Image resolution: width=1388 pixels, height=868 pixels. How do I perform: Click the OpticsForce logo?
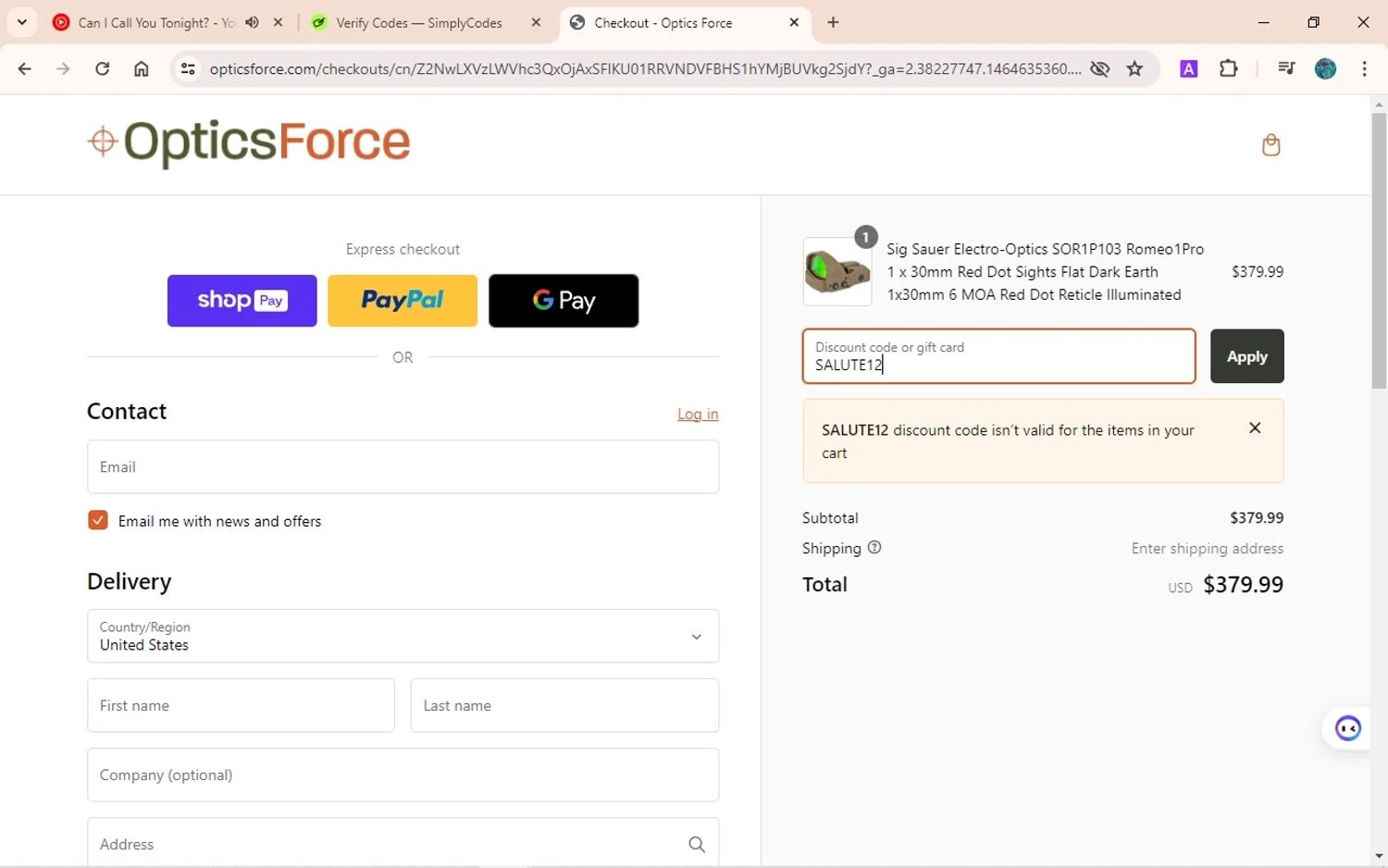tap(249, 143)
